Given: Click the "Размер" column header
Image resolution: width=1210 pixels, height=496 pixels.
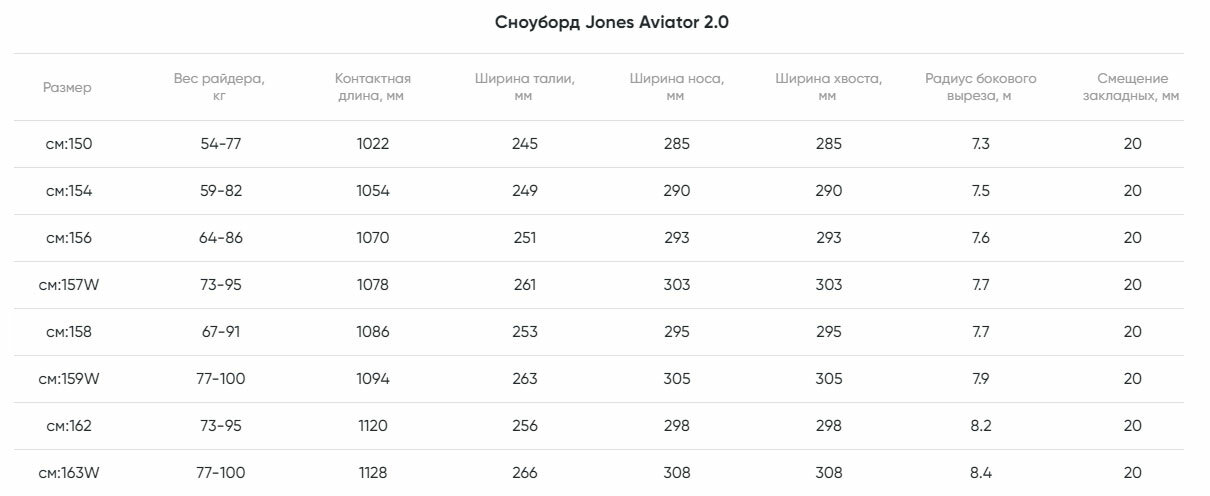Looking at the screenshot, I should tap(67, 88).
